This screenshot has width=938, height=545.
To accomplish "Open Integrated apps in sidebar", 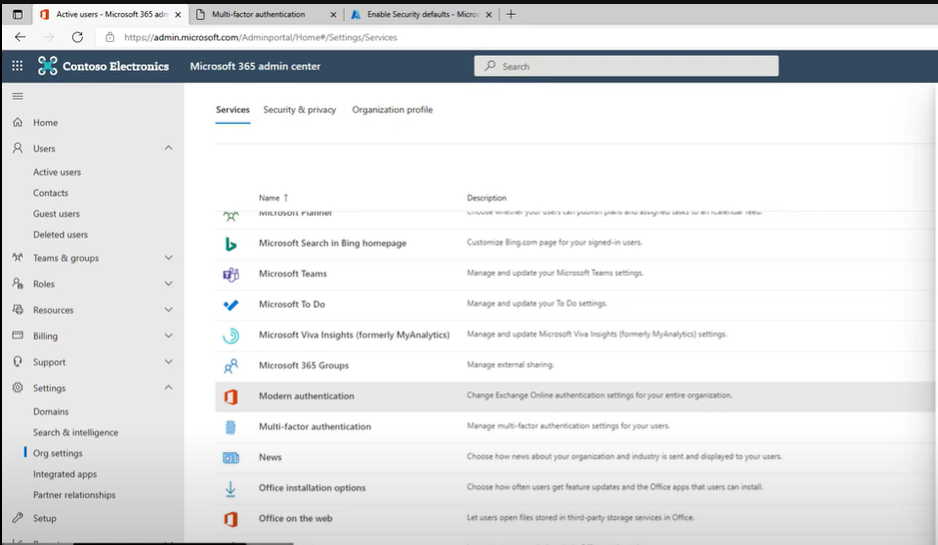I will (65, 474).
